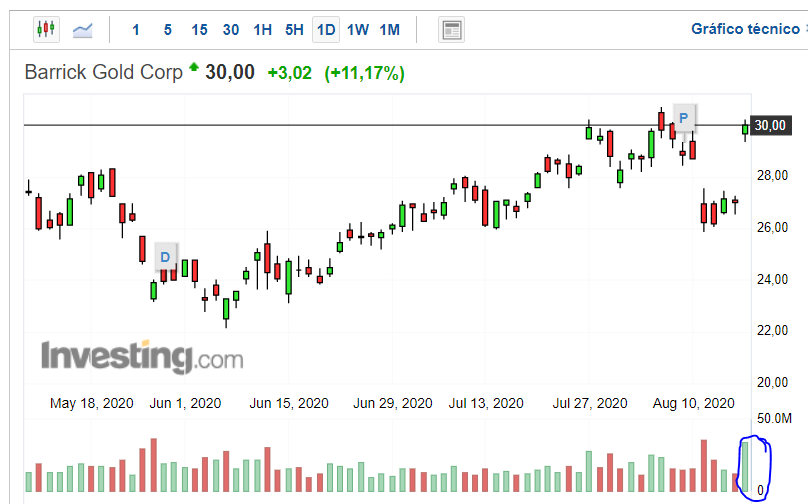Viewport: 808px width, 504px height.
Task: Choose the 30 minute interval
Action: click(x=231, y=30)
